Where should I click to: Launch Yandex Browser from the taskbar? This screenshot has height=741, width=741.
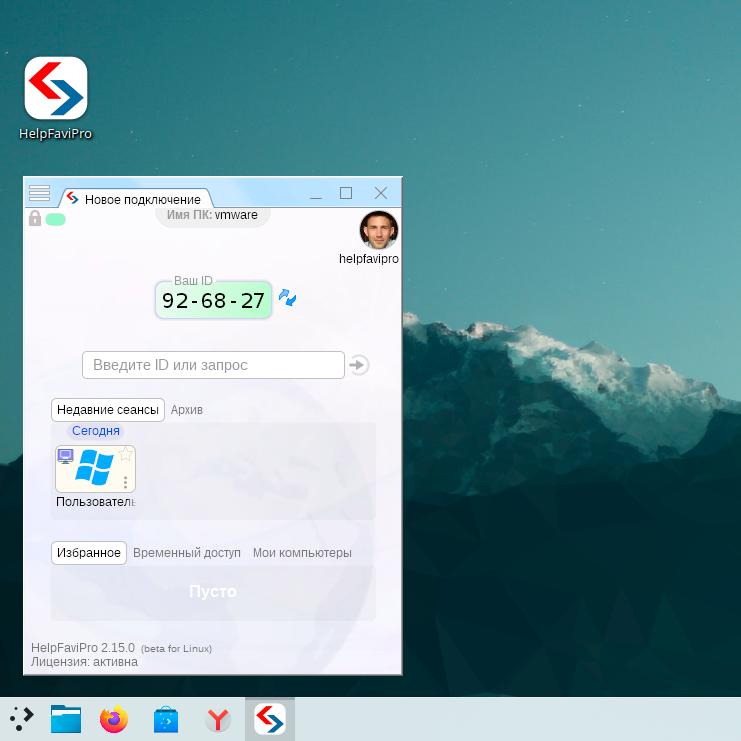217,719
